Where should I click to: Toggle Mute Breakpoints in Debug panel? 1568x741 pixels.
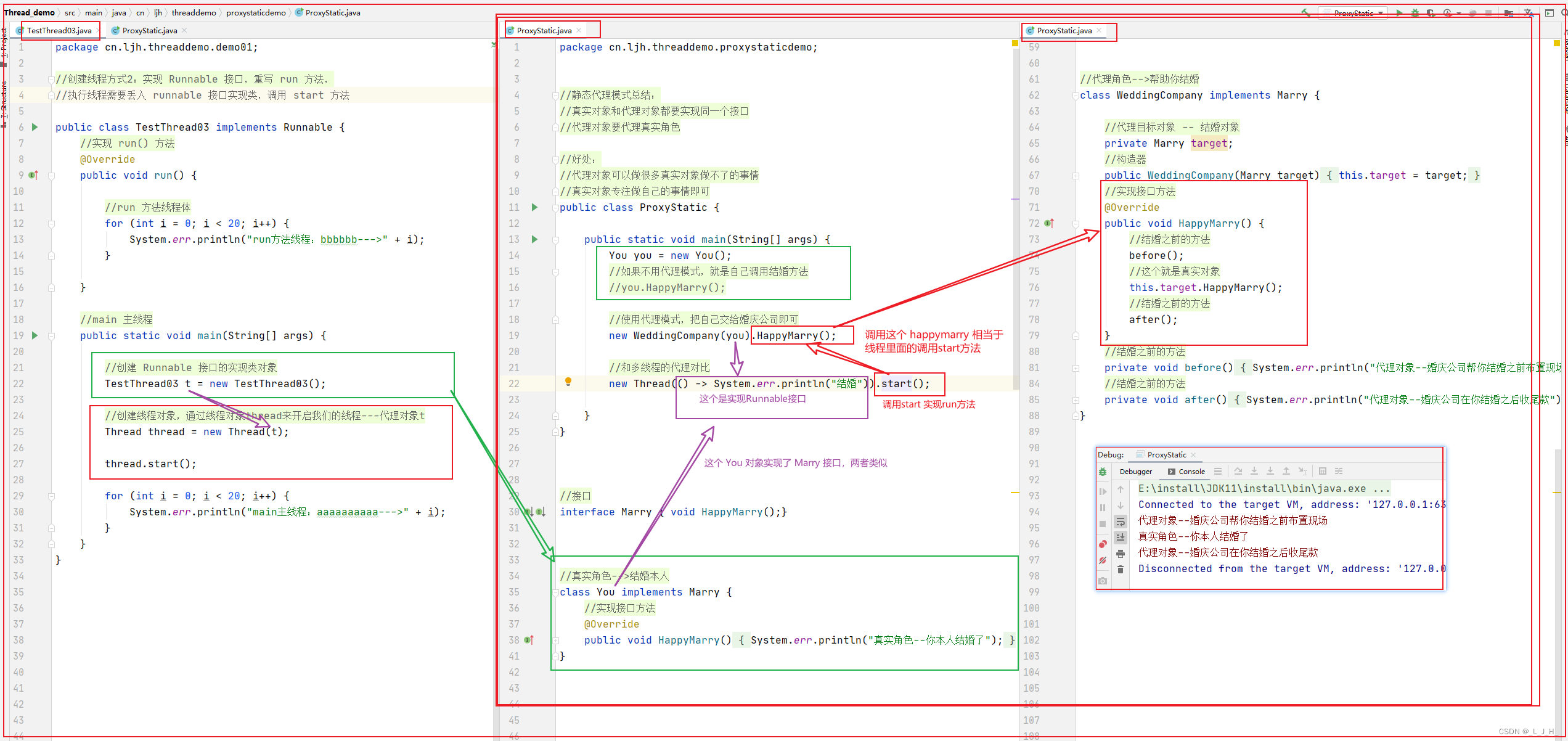1103,560
